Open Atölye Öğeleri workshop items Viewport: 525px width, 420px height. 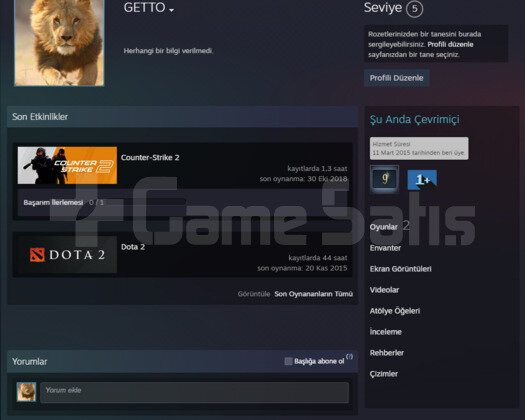395,311
